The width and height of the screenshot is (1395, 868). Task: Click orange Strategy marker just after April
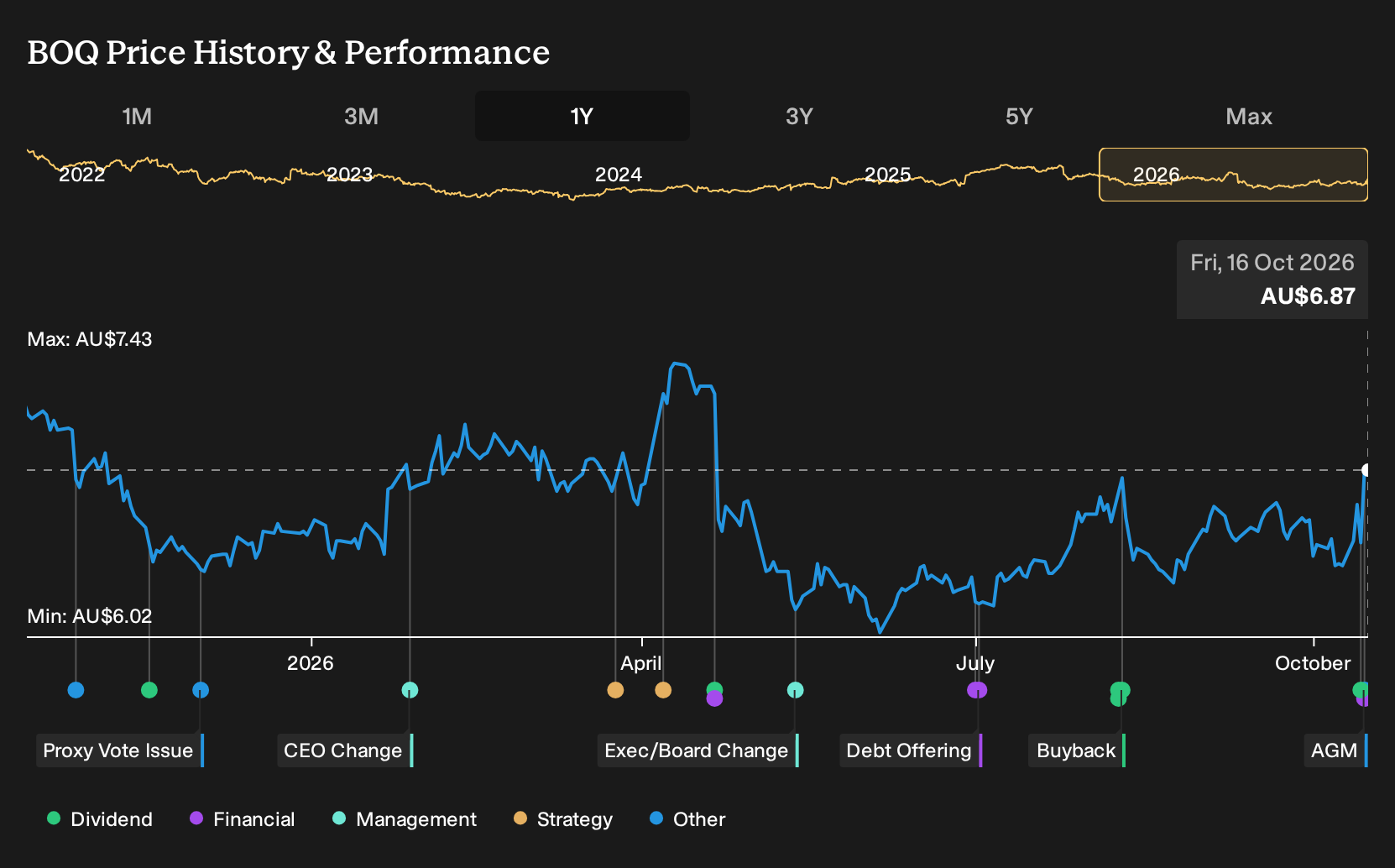(663, 690)
